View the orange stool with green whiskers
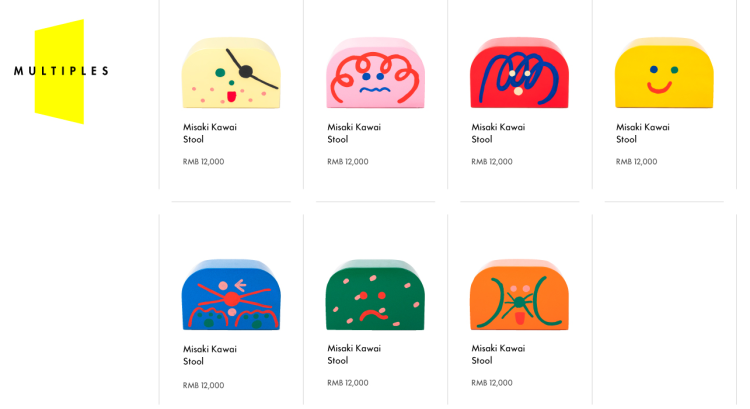Viewport: 750px width, 409px height. point(519,295)
